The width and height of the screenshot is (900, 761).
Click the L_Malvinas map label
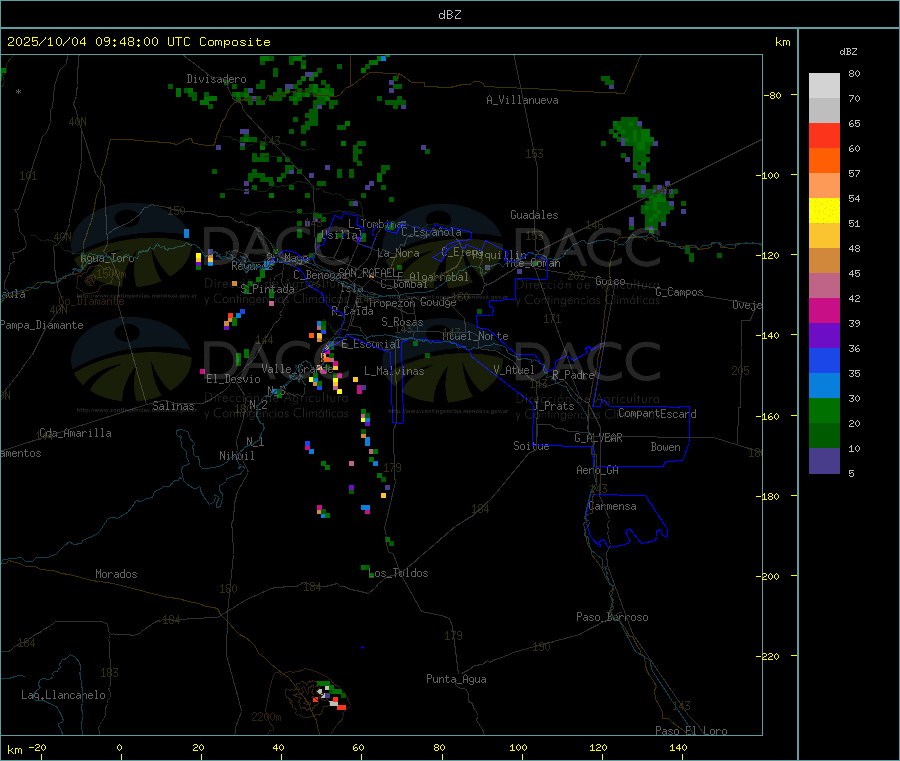pyautogui.click(x=394, y=371)
